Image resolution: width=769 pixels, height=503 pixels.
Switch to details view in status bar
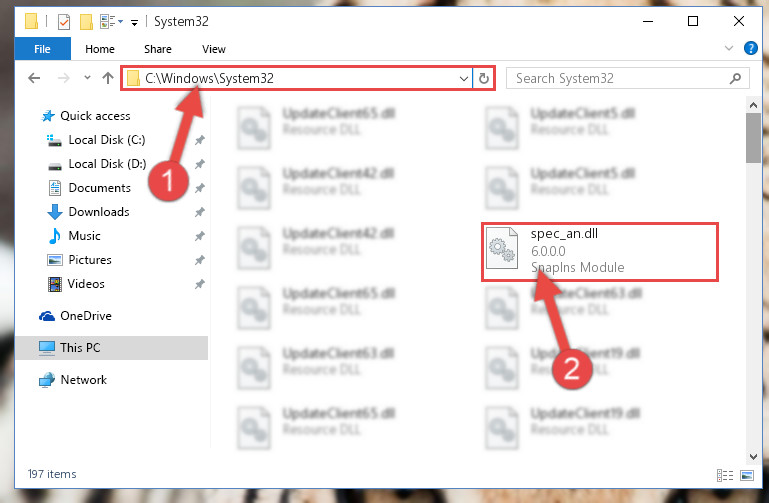point(725,475)
